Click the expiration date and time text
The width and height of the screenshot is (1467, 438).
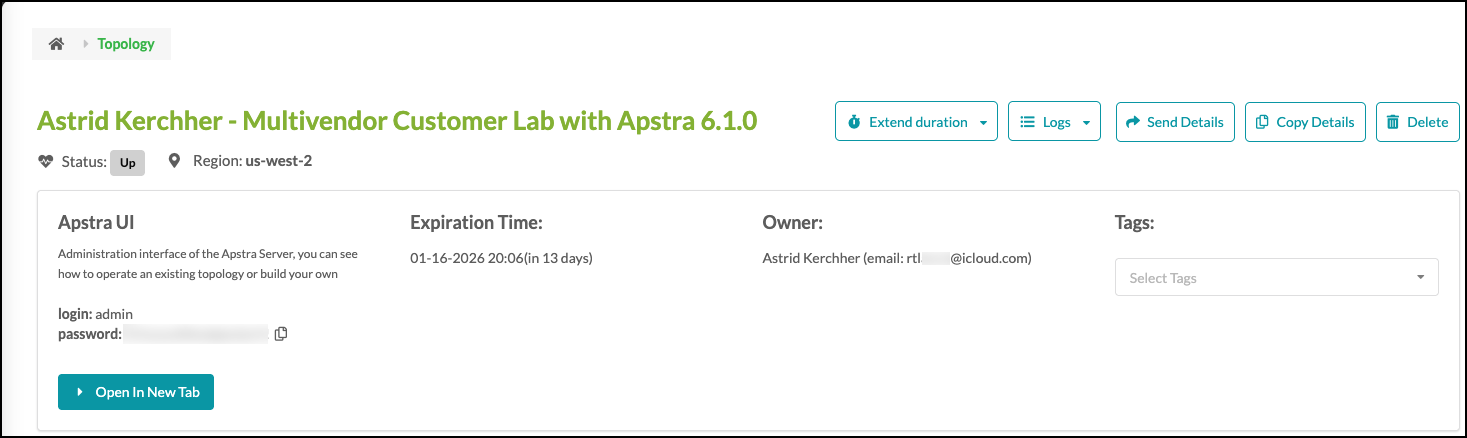pos(500,258)
